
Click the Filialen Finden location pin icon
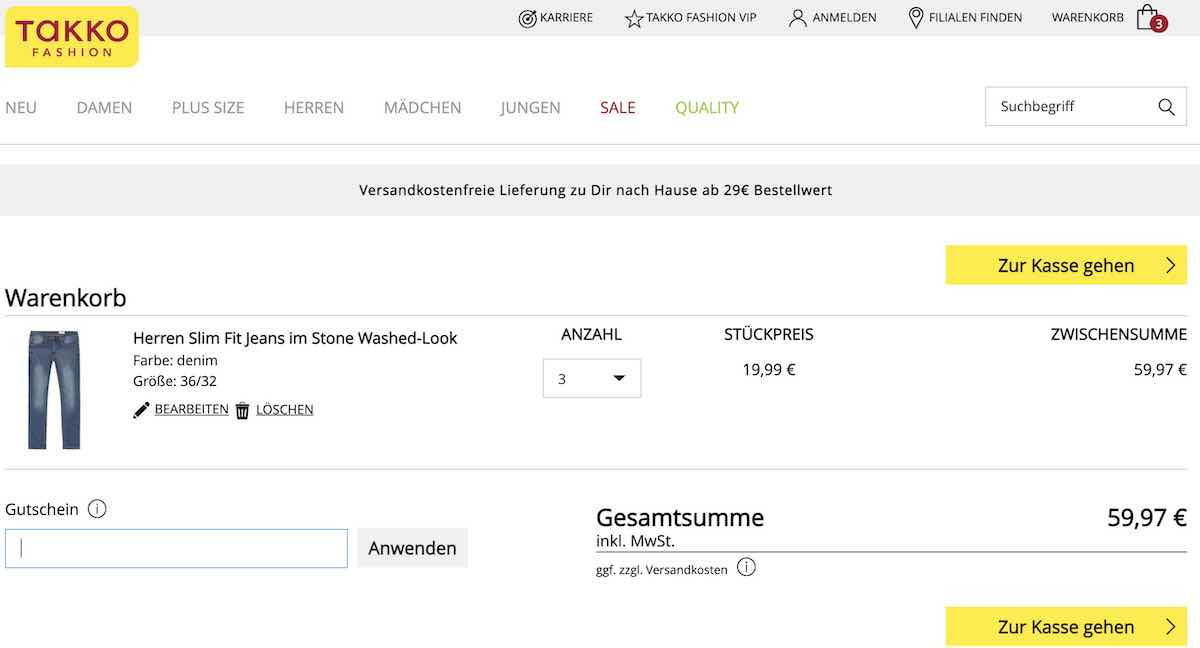[x=914, y=17]
